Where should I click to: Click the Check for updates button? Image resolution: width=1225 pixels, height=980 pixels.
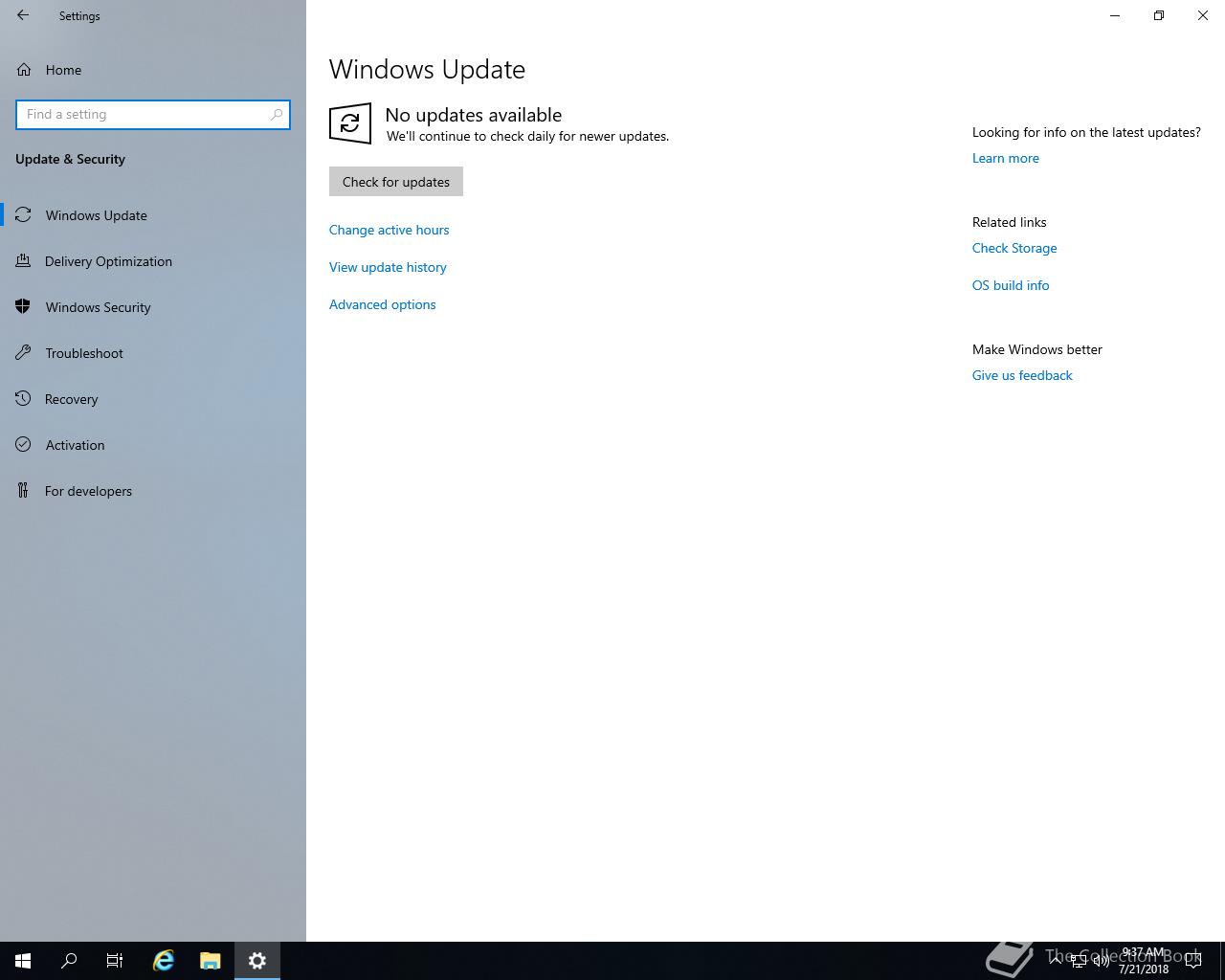pos(396,182)
